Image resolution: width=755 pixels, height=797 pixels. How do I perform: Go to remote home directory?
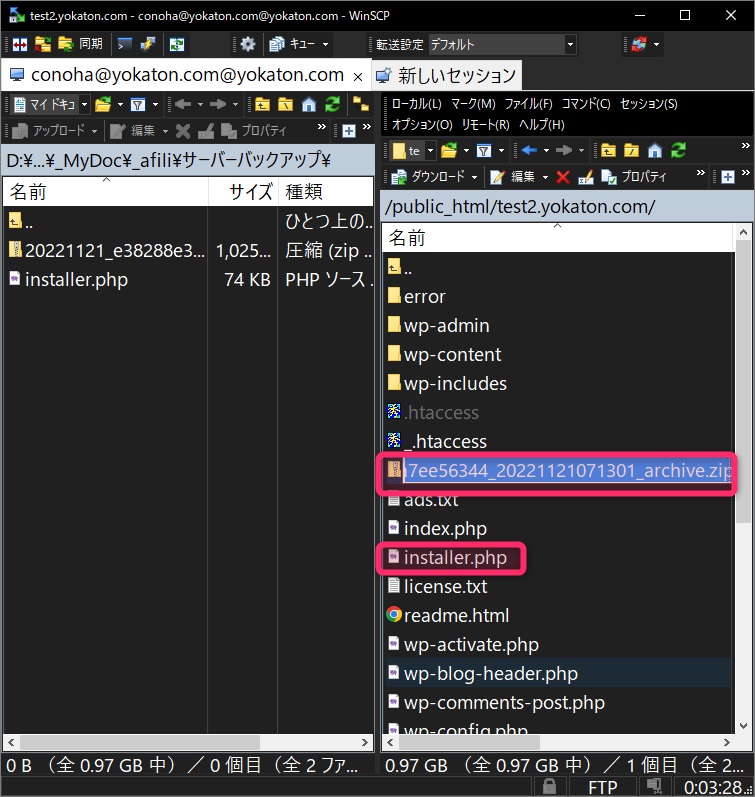655,151
